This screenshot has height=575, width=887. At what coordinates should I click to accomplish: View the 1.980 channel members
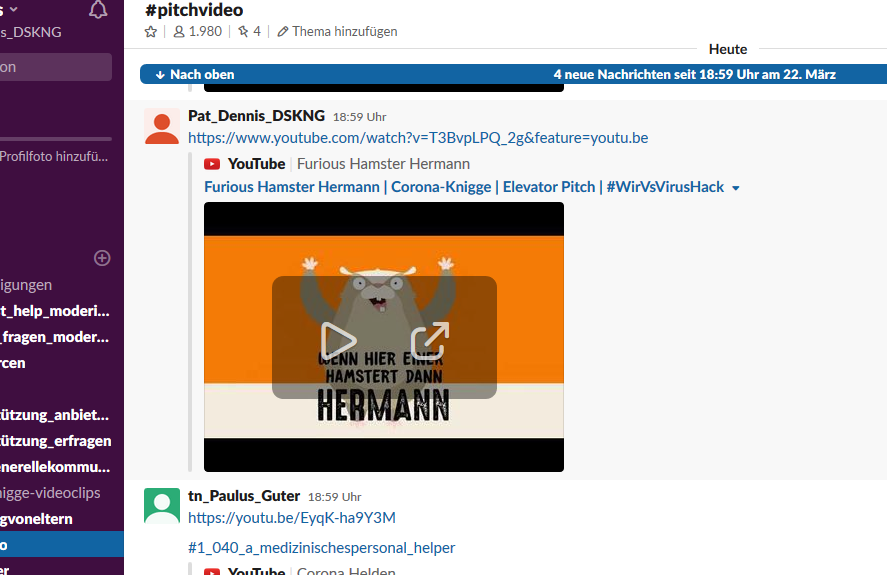[197, 32]
